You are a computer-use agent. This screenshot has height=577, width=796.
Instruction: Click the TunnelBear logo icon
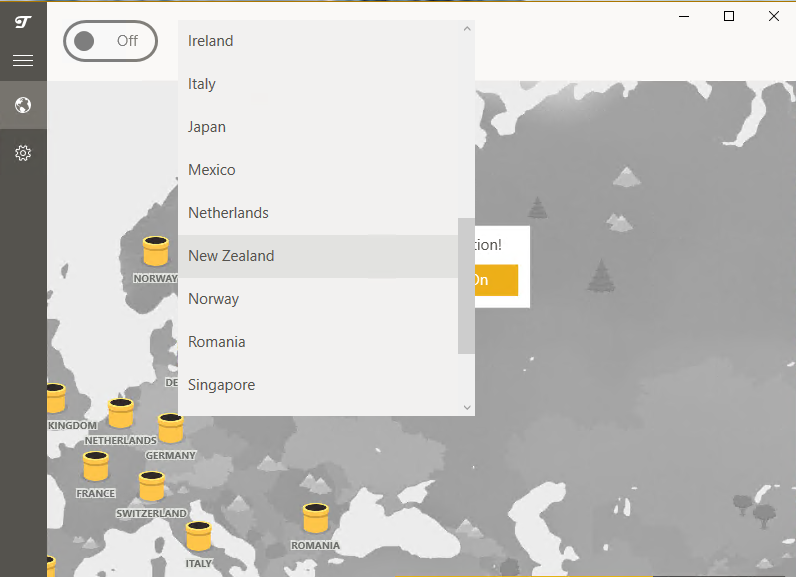23,22
